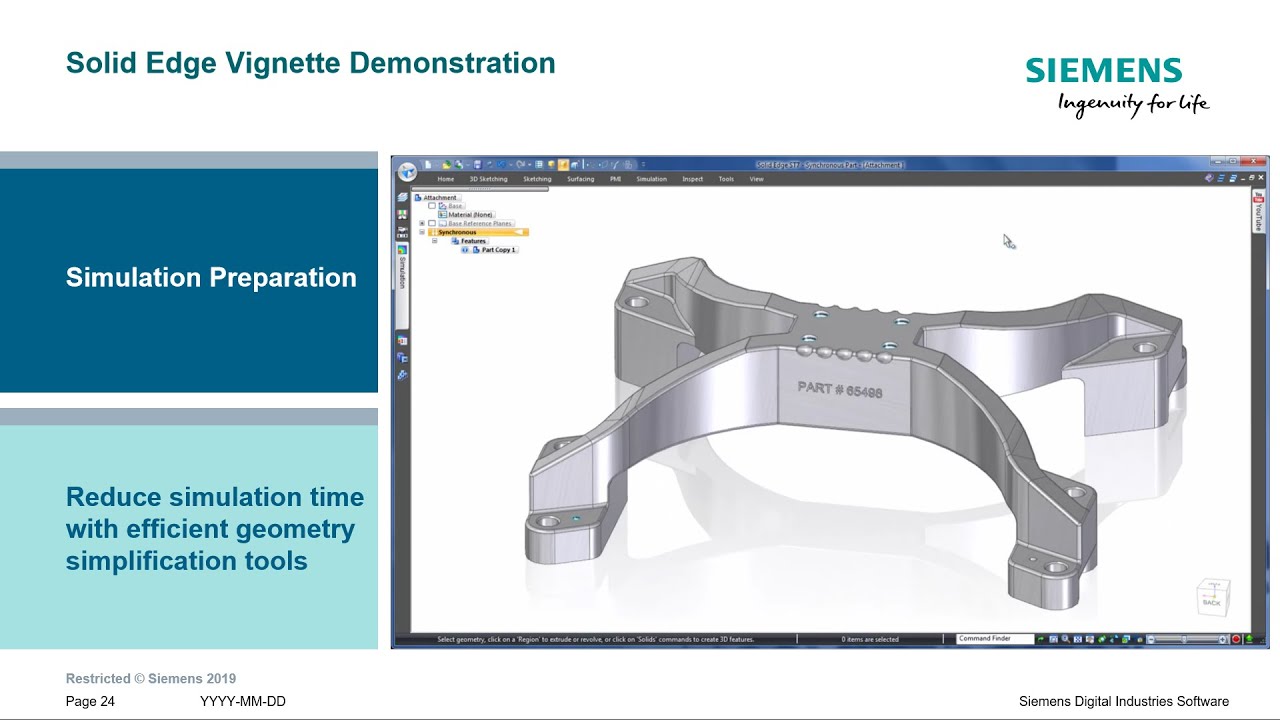Click the Siemens logo on the slide

point(1104,71)
